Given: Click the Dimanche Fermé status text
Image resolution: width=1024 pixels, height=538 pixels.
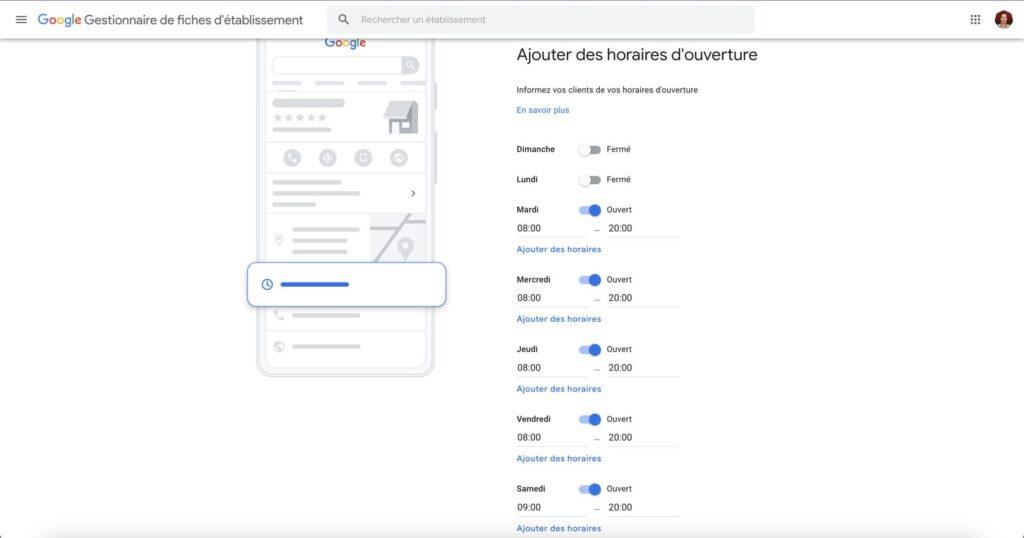Looking at the screenshot, I should [618, 150].
